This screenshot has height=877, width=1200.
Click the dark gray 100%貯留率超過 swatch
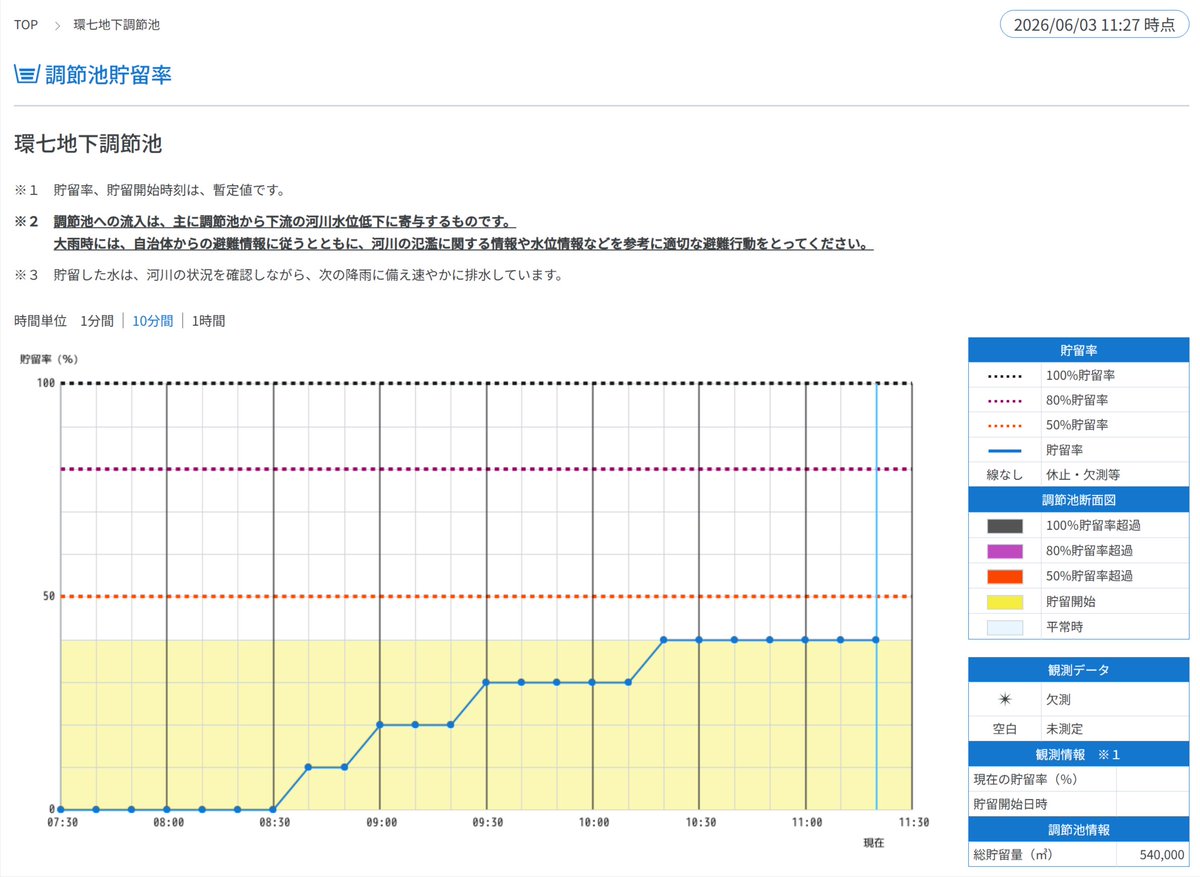[1004, 526]
